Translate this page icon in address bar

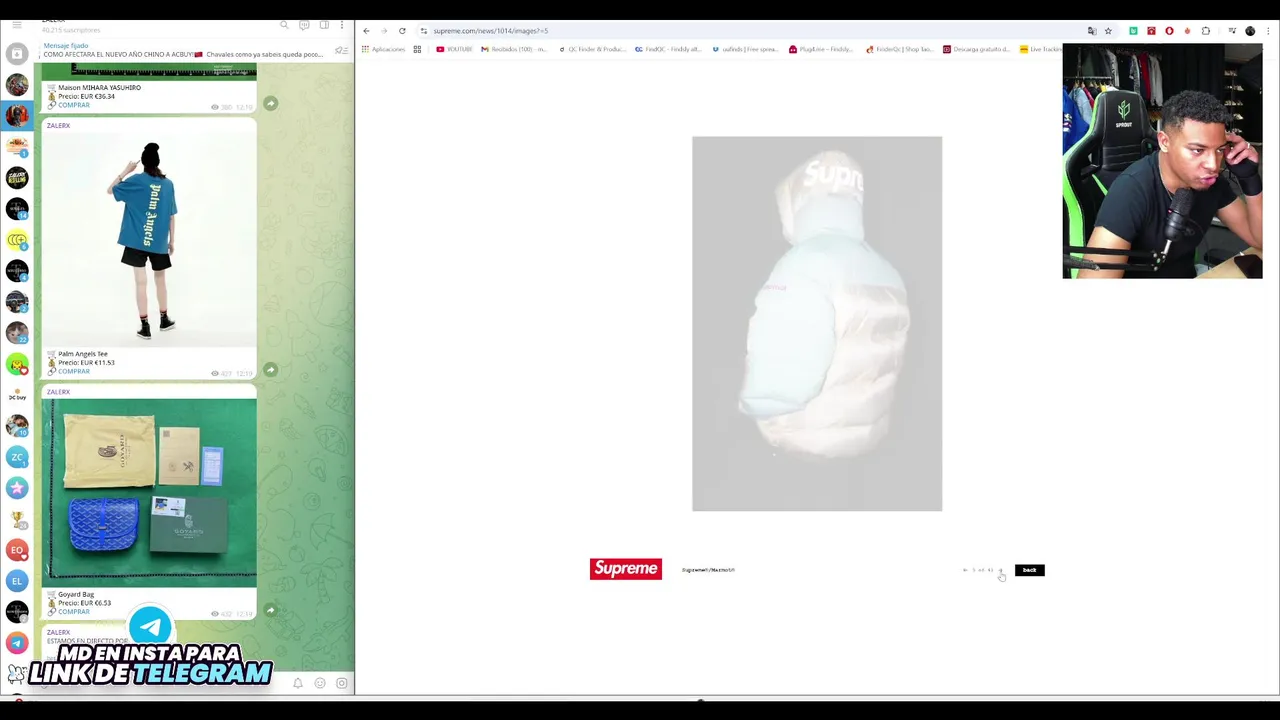tap(1092, 31)
